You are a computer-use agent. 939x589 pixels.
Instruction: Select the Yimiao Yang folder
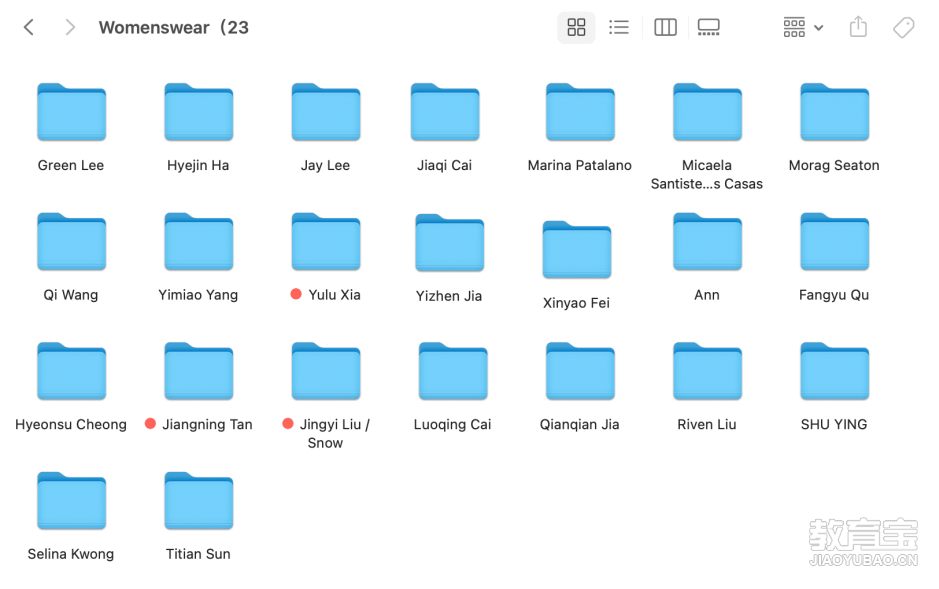tap(199, 242)
